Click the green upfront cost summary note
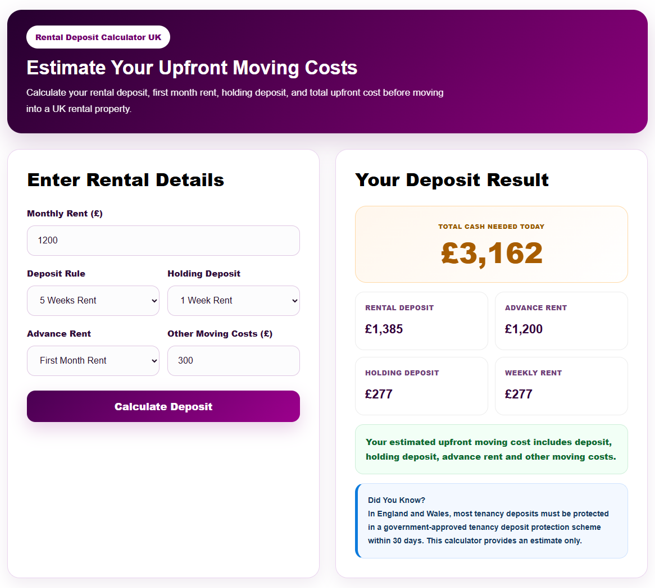The image size is (655, 588). 491,449
